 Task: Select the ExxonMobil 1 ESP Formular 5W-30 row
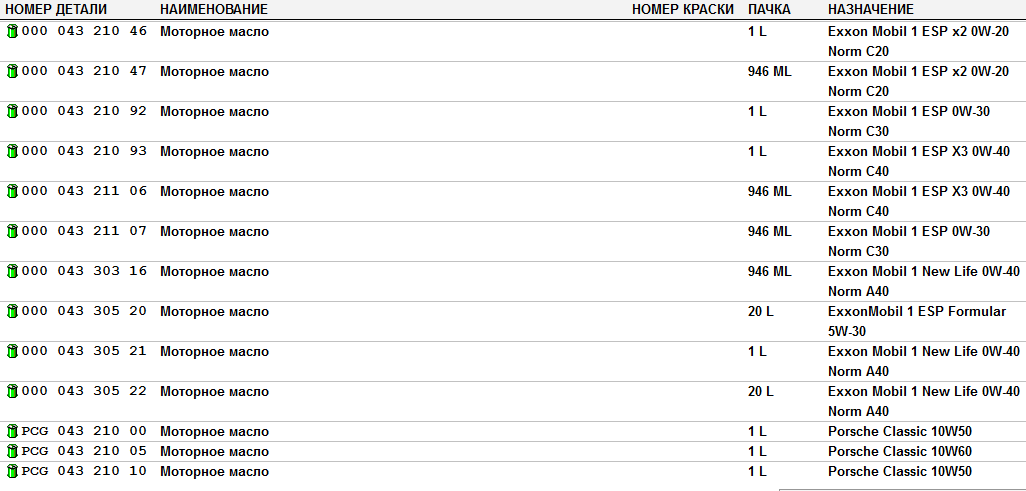tap(513, 321)
